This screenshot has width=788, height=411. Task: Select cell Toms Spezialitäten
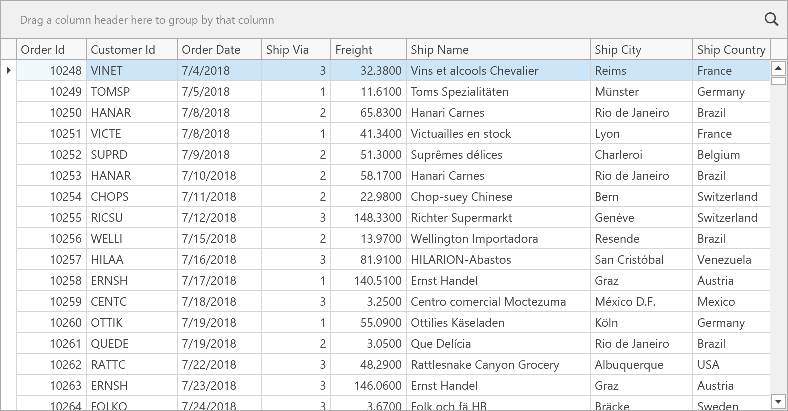click(x=499, y=91)
